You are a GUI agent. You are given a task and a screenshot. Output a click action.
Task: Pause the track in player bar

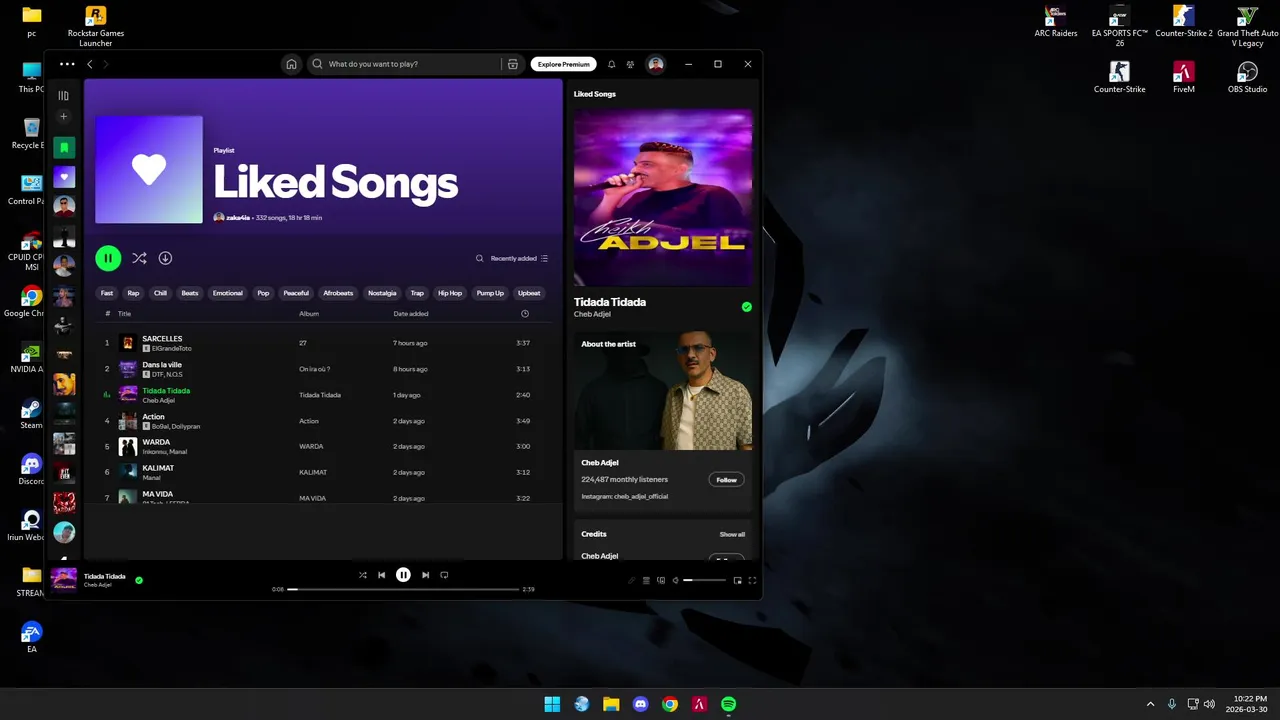pyautogui.click(x=403, y=575)
